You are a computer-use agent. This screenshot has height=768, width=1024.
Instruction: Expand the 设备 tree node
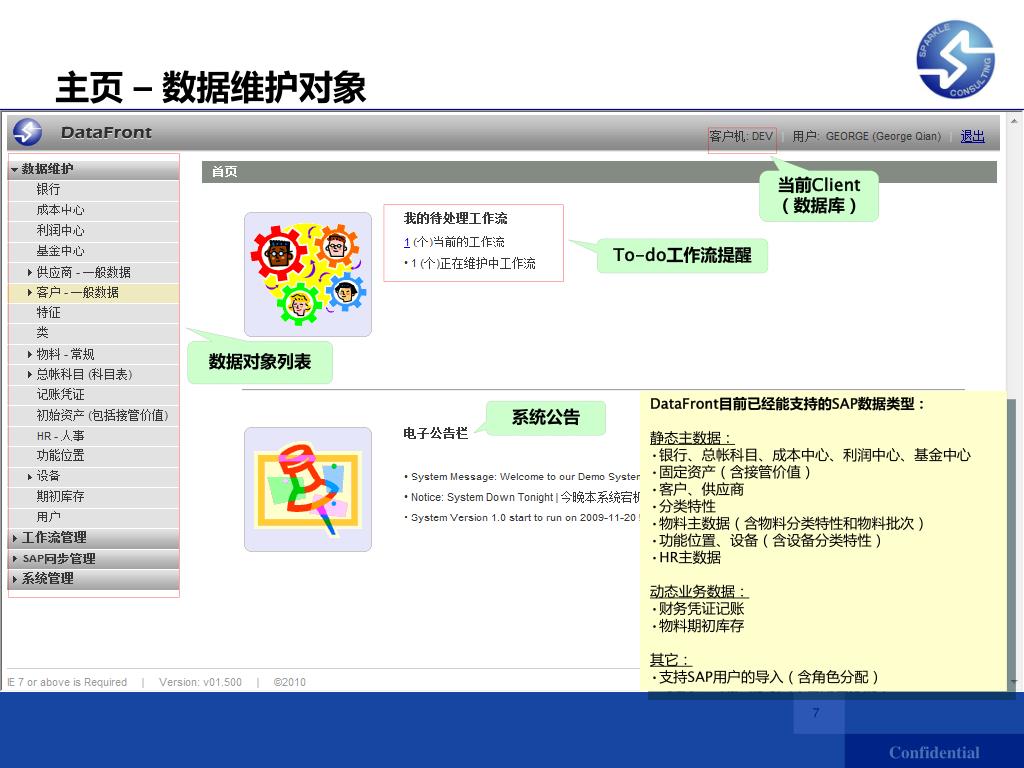pos(29,476)
